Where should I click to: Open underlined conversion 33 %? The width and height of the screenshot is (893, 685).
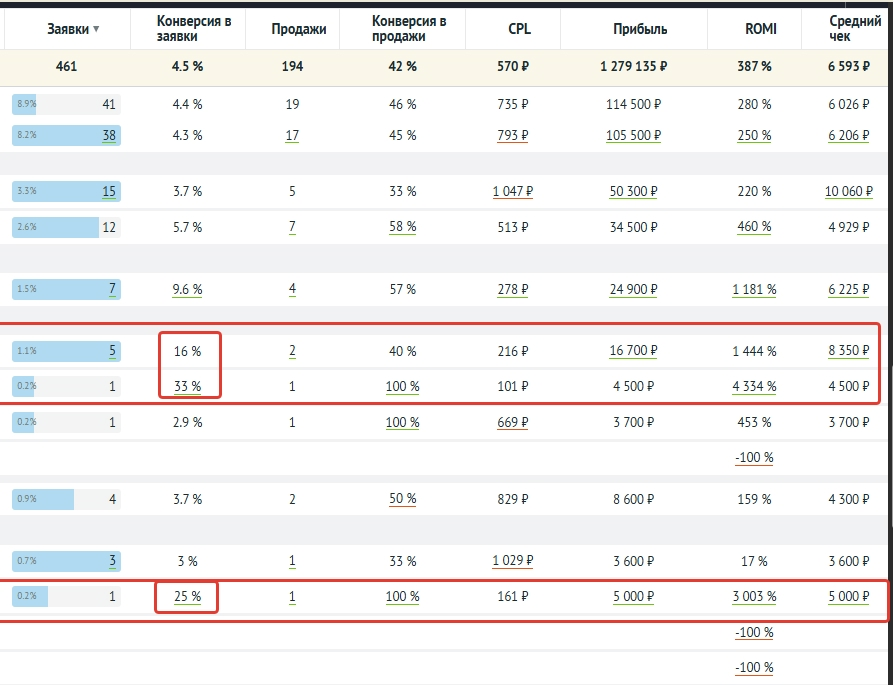click(187, 387)
